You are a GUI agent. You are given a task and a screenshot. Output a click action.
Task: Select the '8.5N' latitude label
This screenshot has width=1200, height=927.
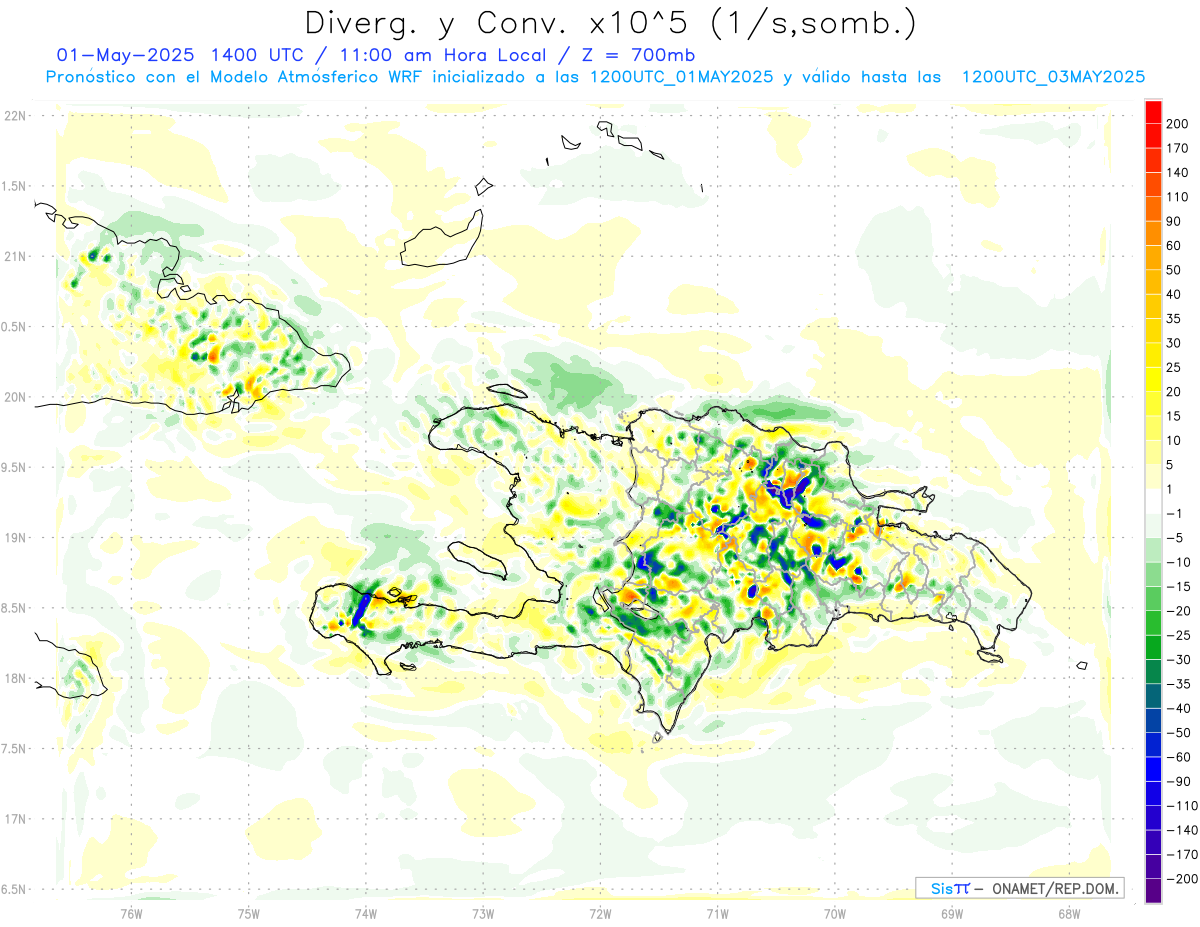pos(14,608)
